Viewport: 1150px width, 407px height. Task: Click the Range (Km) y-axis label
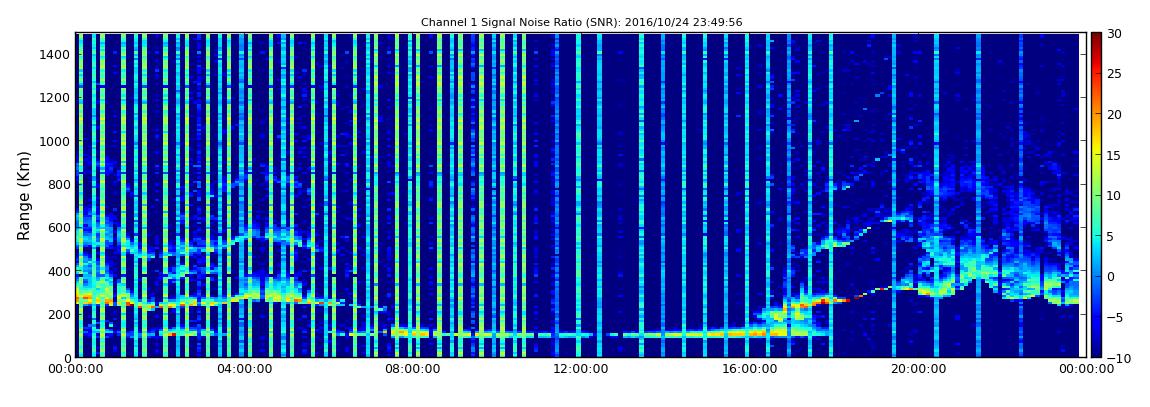coord(24,196)
